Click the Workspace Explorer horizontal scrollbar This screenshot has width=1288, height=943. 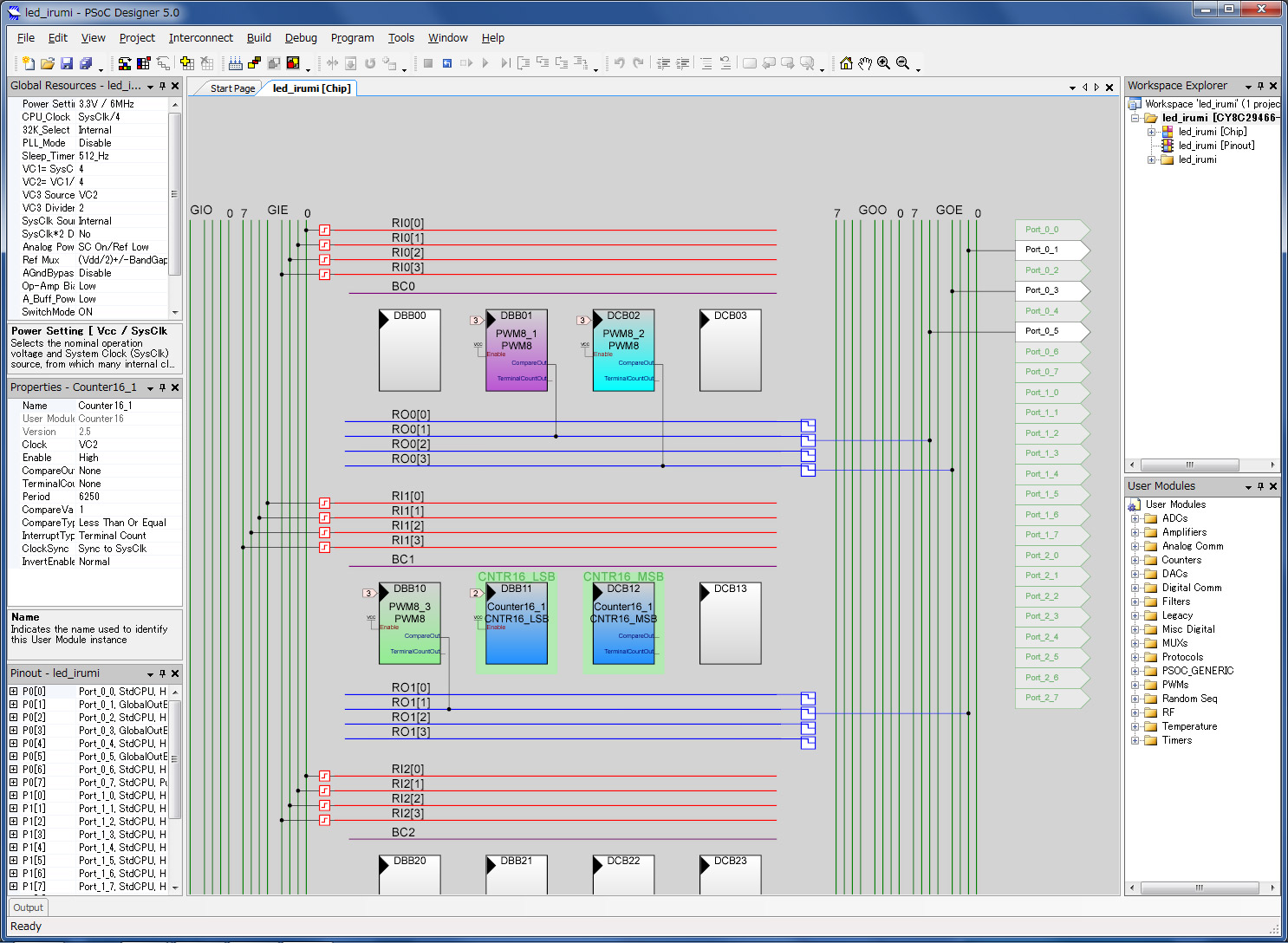click(x=1189, y=465)
